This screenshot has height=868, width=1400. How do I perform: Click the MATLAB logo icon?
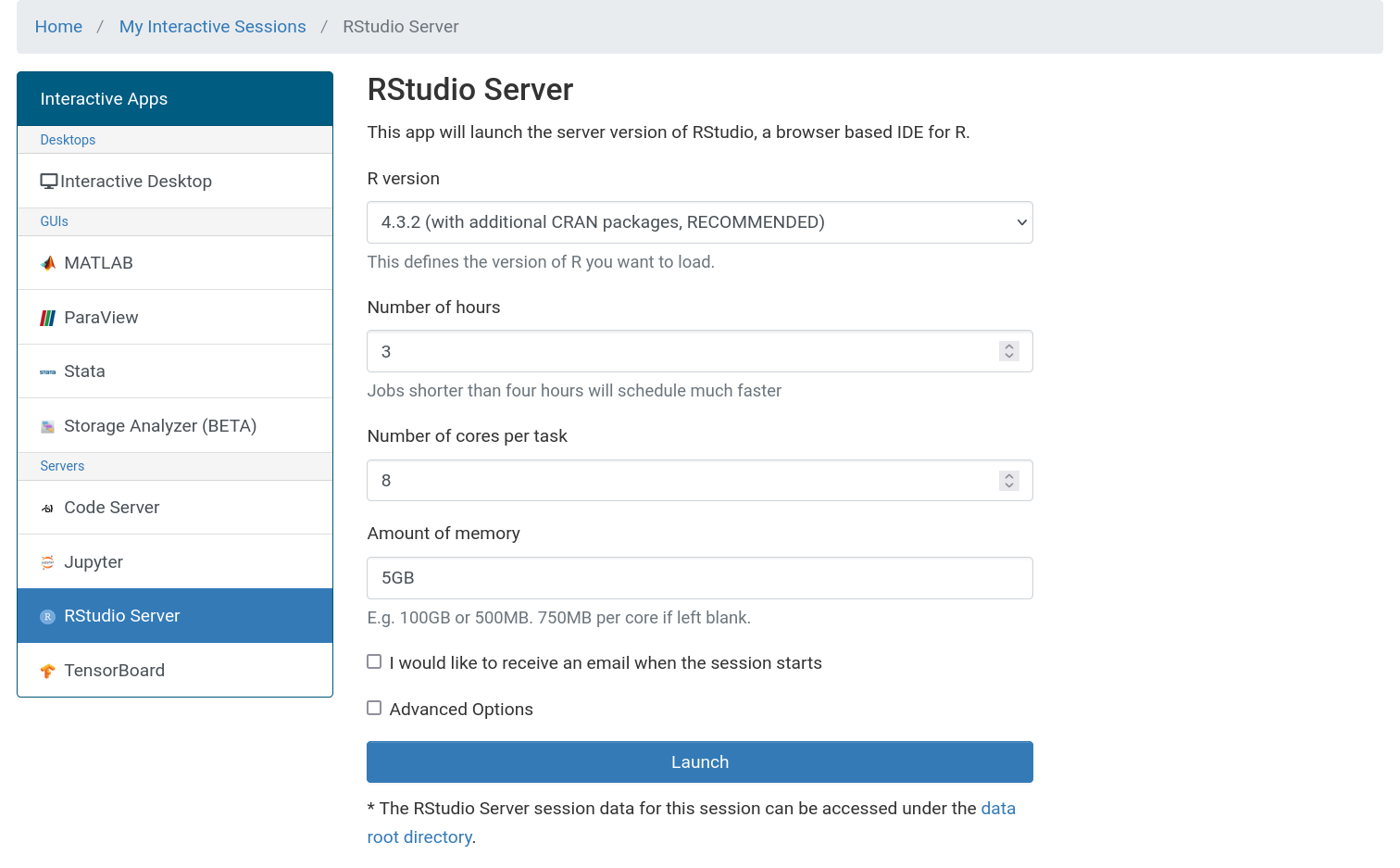pyautogui.click(x=48, y=264)
